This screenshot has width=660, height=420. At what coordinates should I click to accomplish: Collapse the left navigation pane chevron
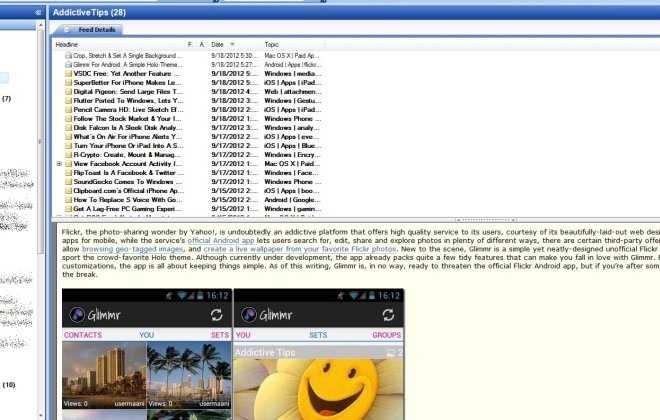pos(37,12)
